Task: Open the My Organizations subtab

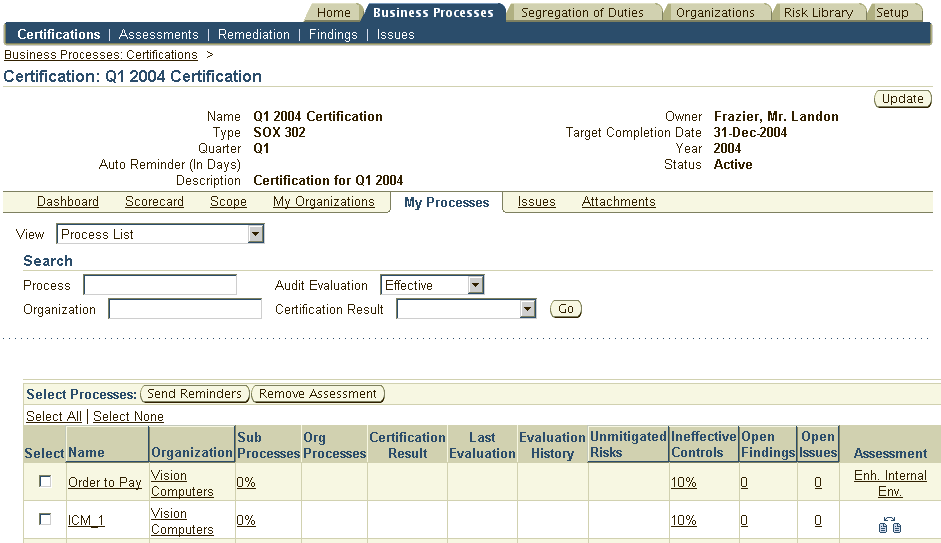Action: coord(323,202)
